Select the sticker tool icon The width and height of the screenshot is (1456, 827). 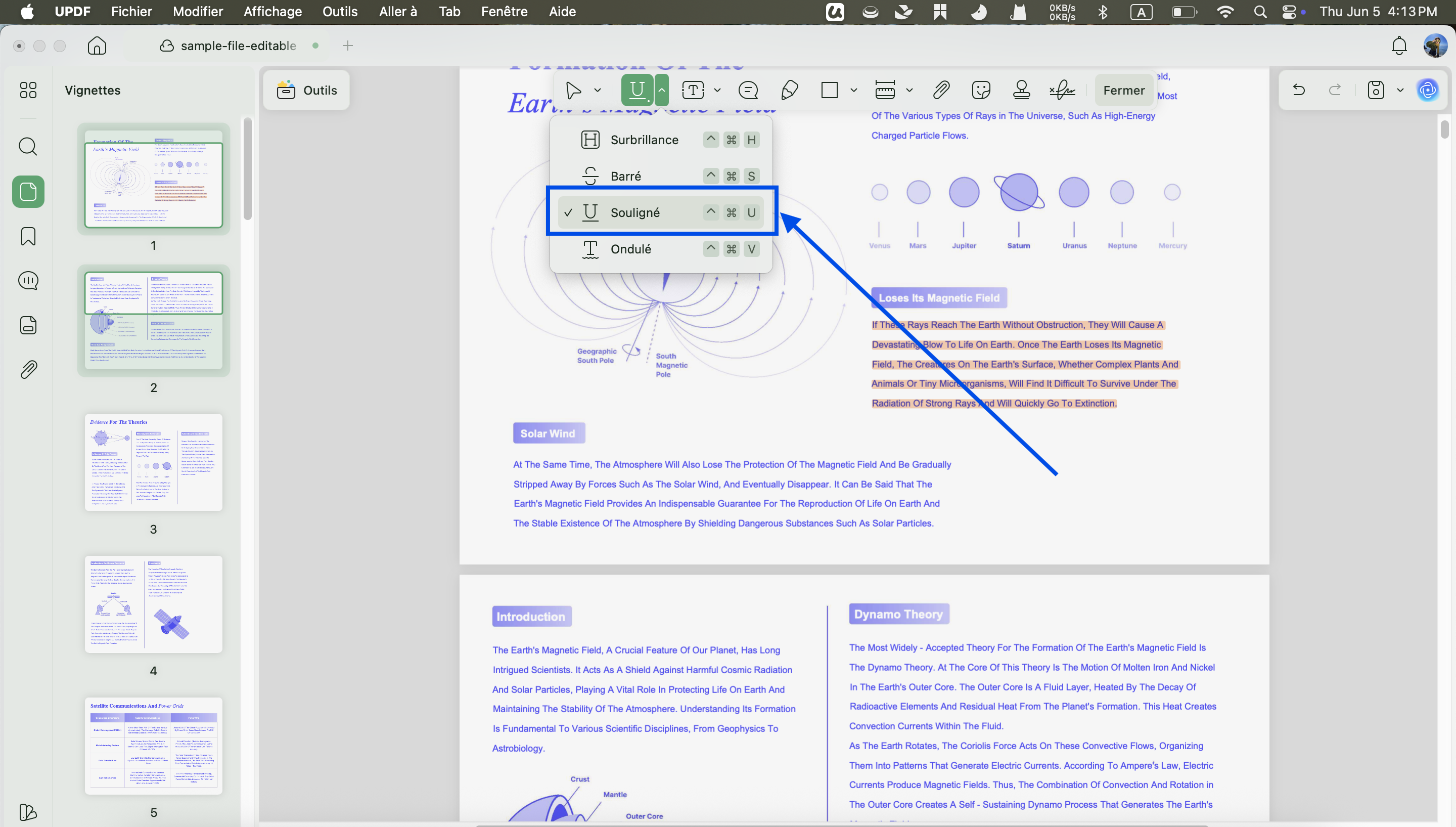tap(981, 90)
